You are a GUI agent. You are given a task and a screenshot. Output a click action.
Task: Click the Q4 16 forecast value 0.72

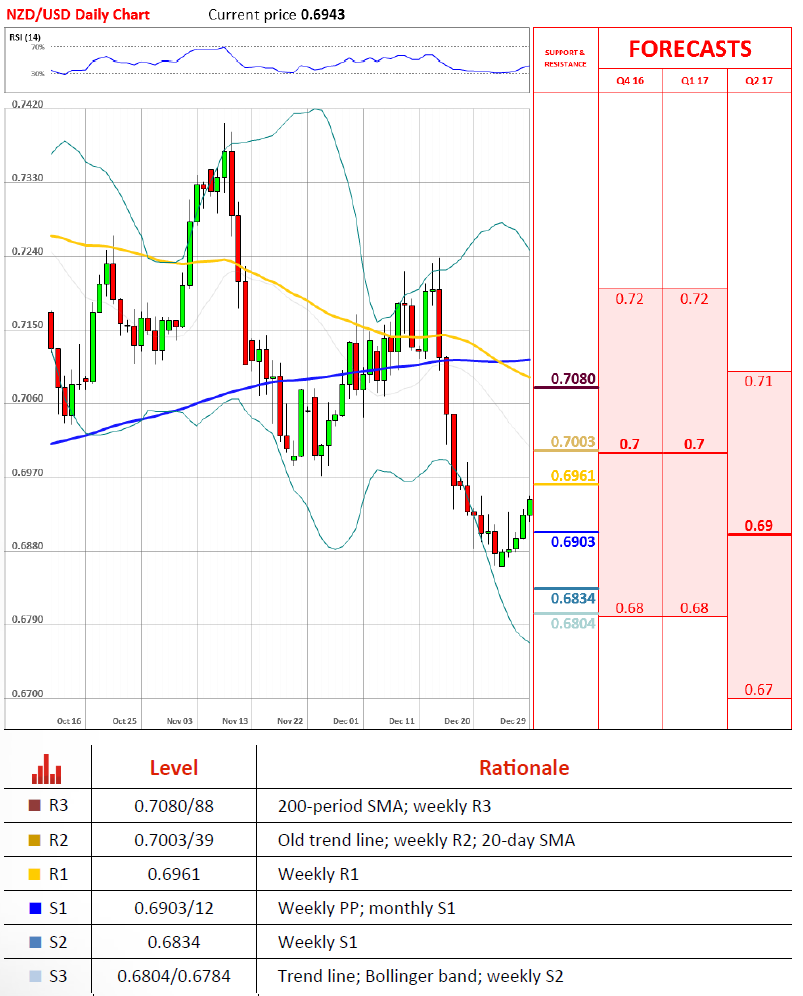pos(630,299)
